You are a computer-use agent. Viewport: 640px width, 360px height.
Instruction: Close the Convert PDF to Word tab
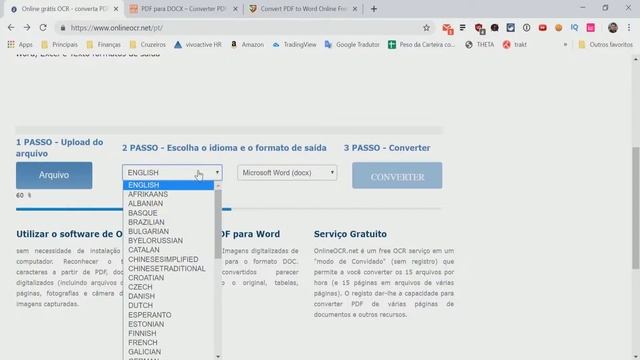tap(355, 9)
